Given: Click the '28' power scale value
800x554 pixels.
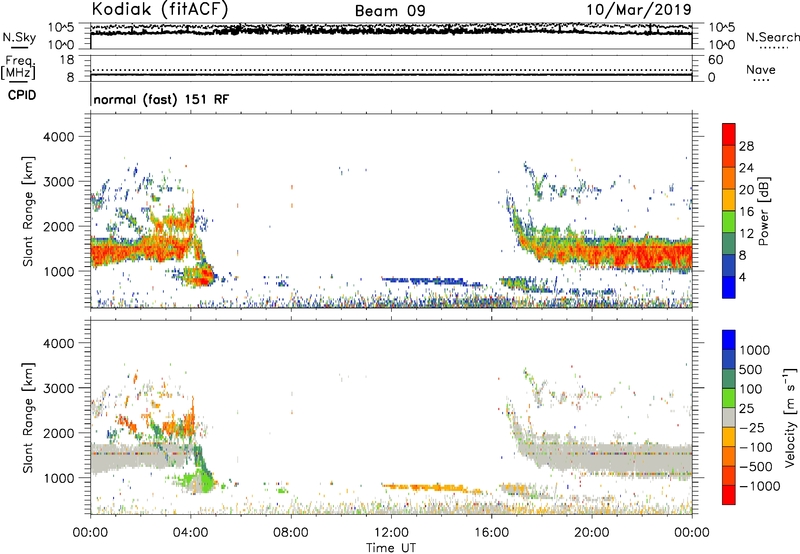Looking at the screenshot, I should point(746,146).
